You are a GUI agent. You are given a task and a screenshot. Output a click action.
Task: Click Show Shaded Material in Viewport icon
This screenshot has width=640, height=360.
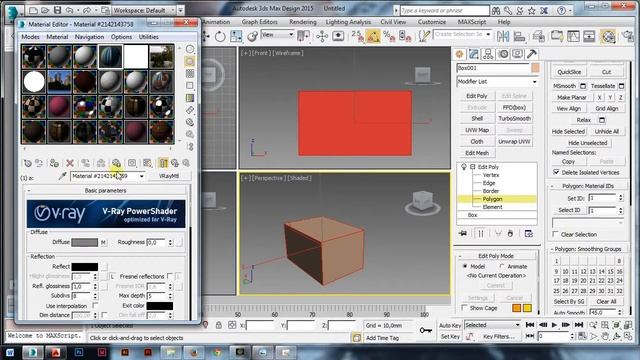point(147,163)
